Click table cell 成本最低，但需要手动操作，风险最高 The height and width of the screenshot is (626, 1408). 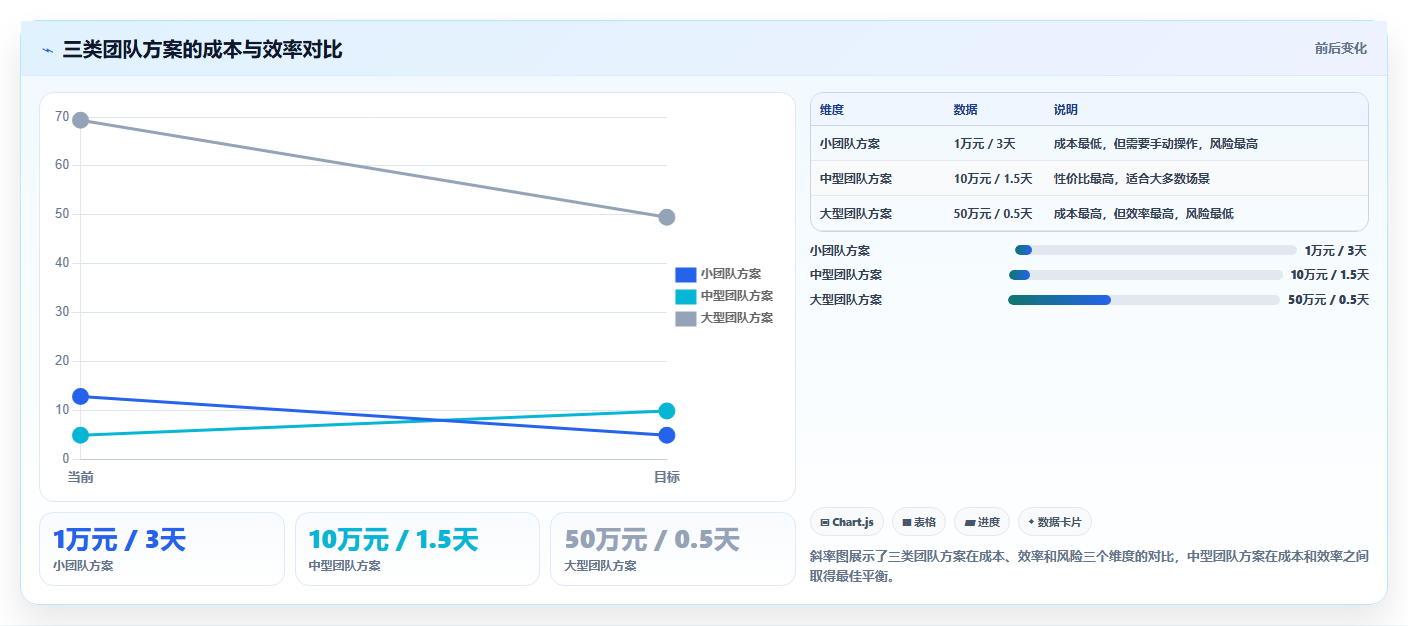tap(1156, 144)
